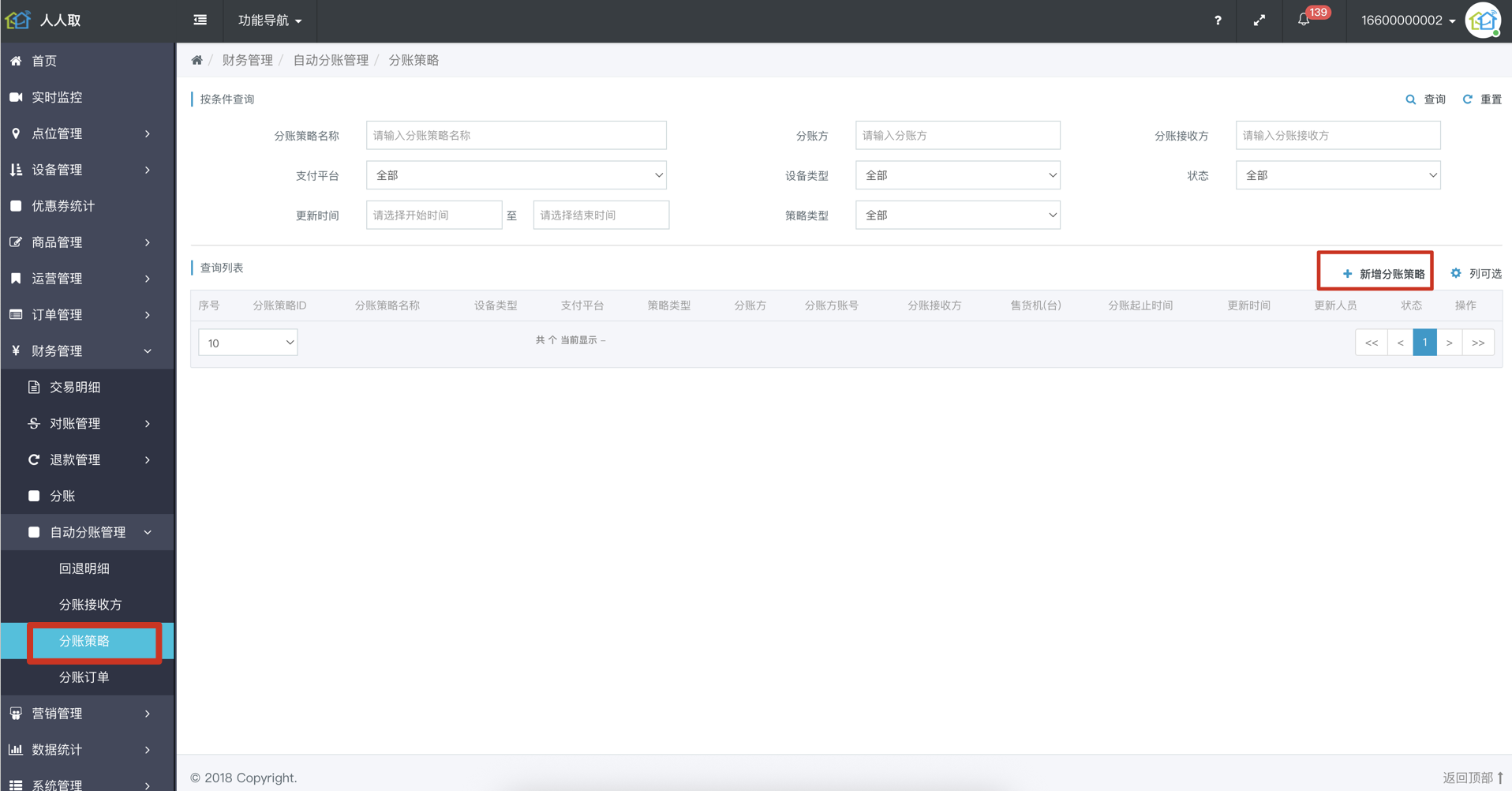The image size is (1512, 791).
Task: Open notifications bell with 139 badge
Action: 1304,20
